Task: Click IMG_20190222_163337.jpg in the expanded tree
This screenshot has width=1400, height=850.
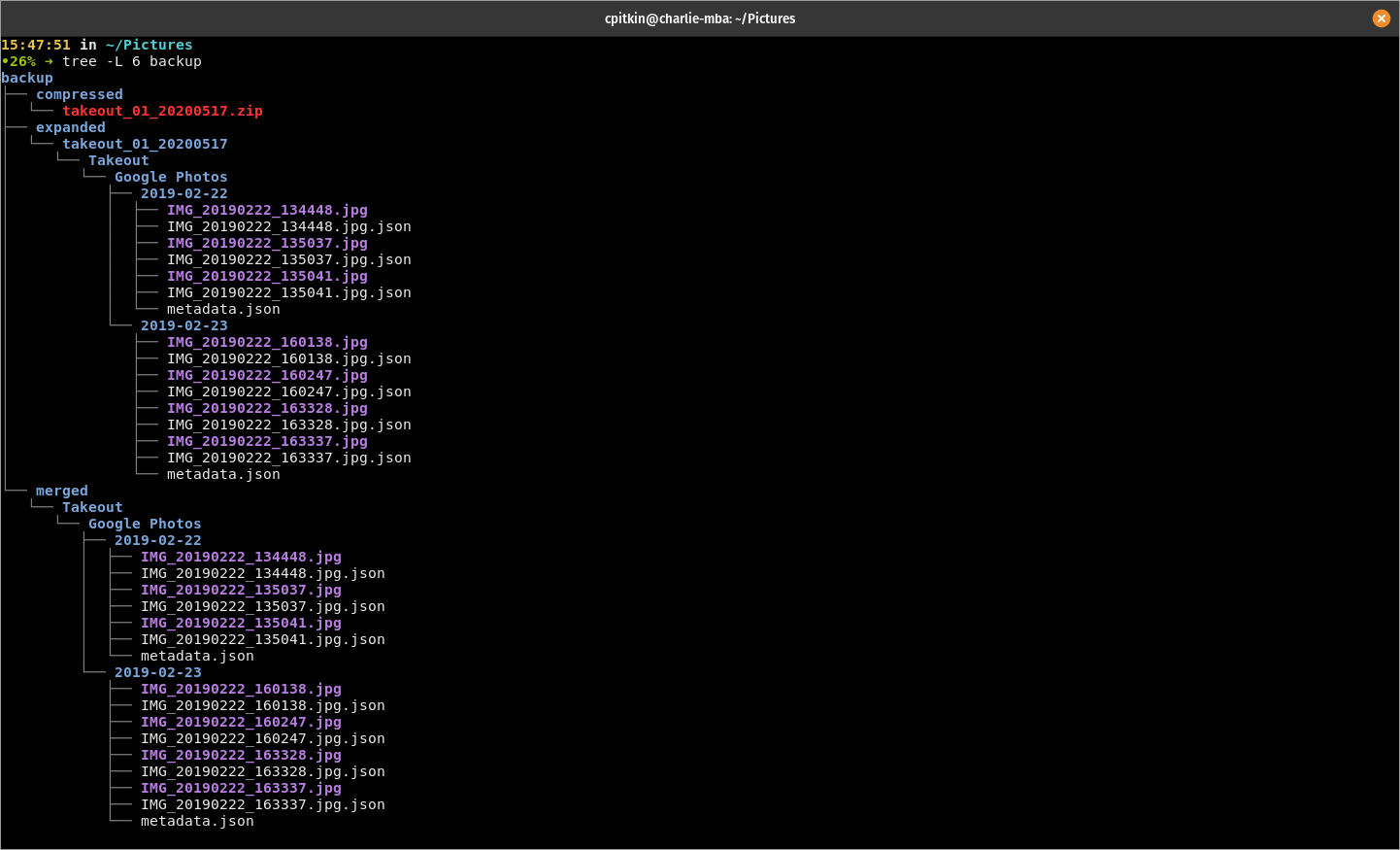Action: pos(267,441)
